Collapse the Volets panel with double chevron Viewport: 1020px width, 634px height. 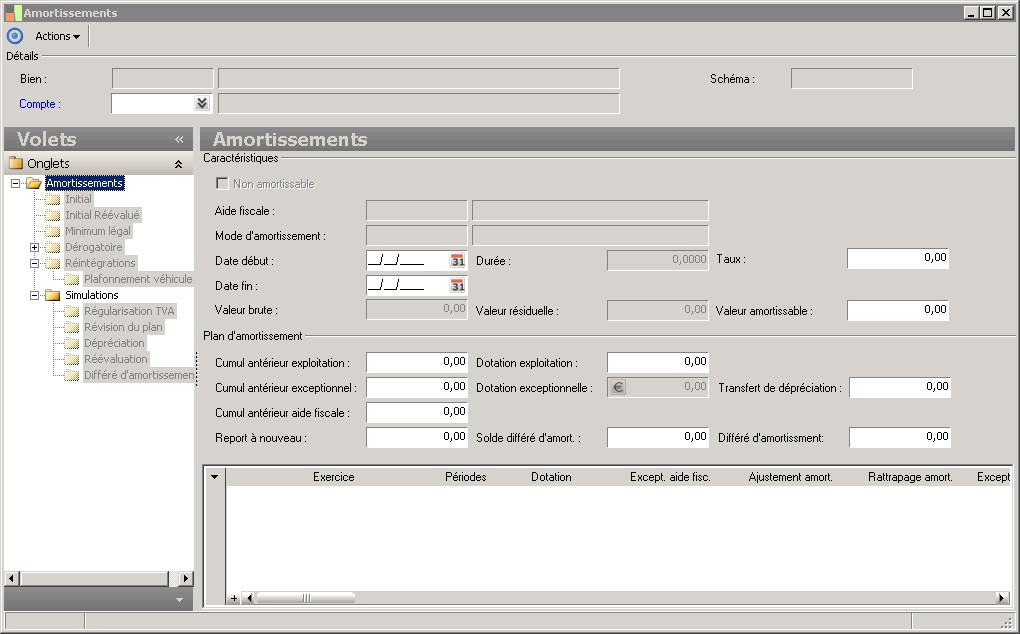(x=179, y=140)
